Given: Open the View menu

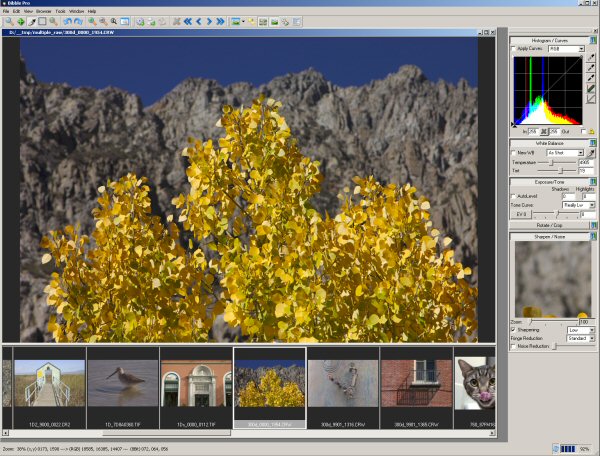Looking at the screenshot, I should coord(28,11).
